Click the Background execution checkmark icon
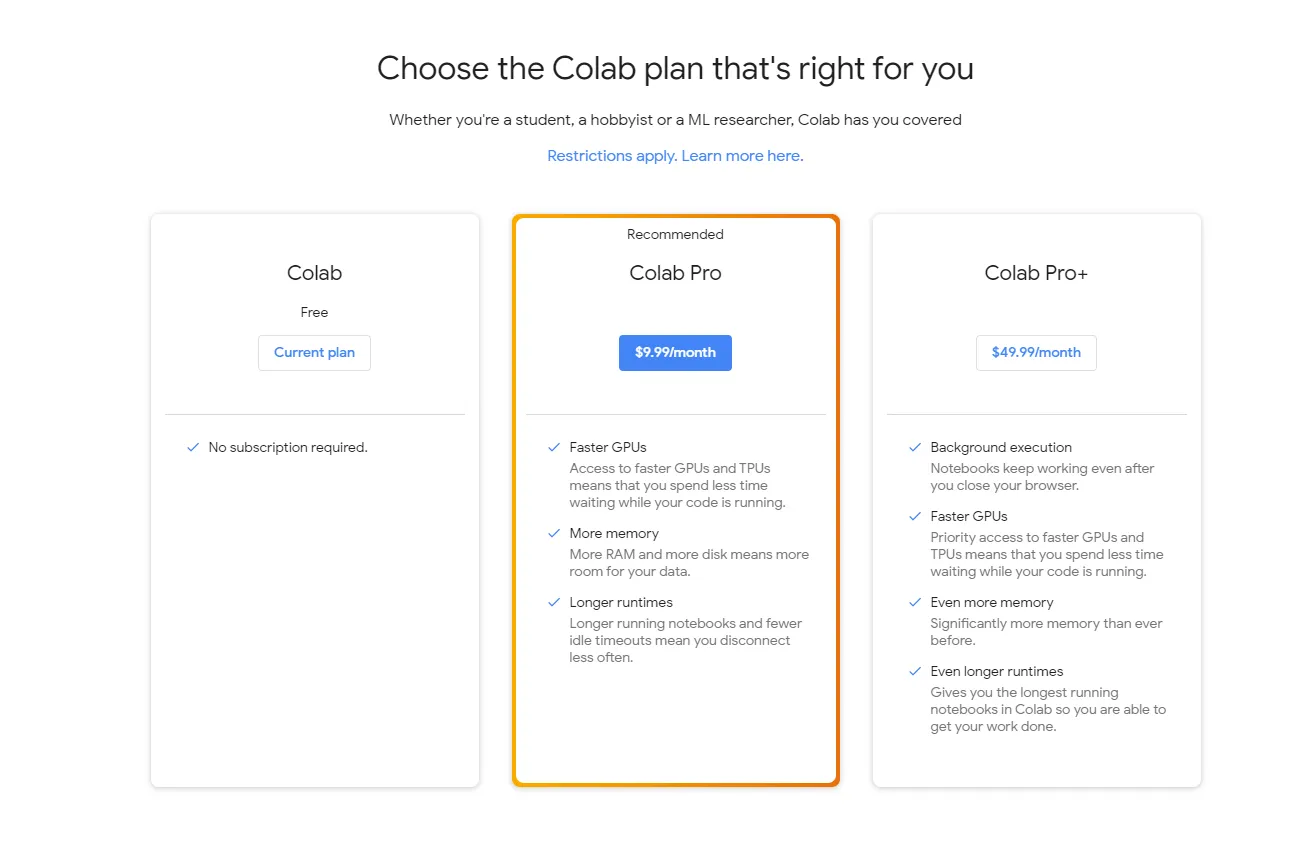1305x841 pixels. coord(915,448)
